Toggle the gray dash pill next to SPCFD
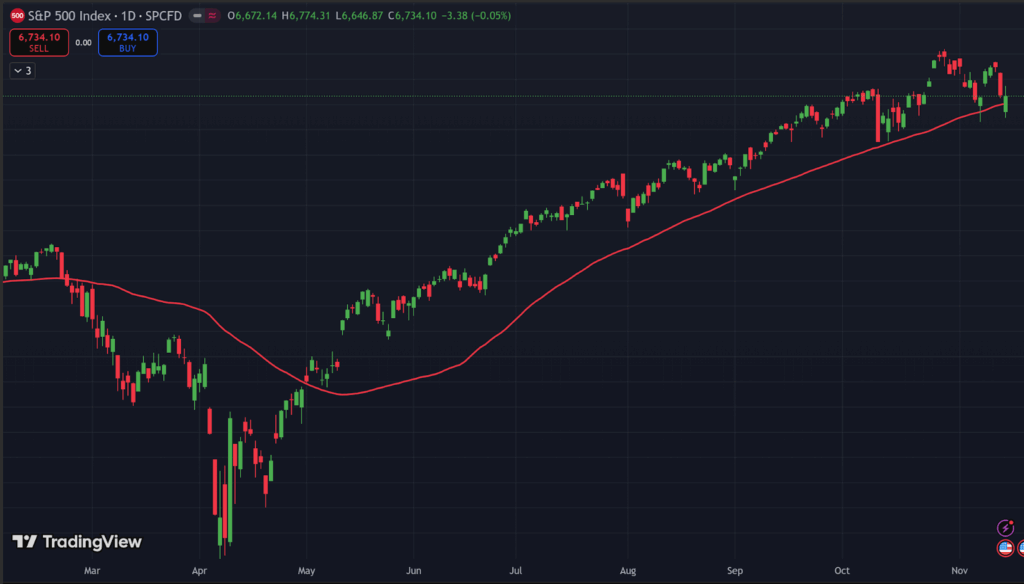The image size is (1024, 584). (x=197, y=16)
